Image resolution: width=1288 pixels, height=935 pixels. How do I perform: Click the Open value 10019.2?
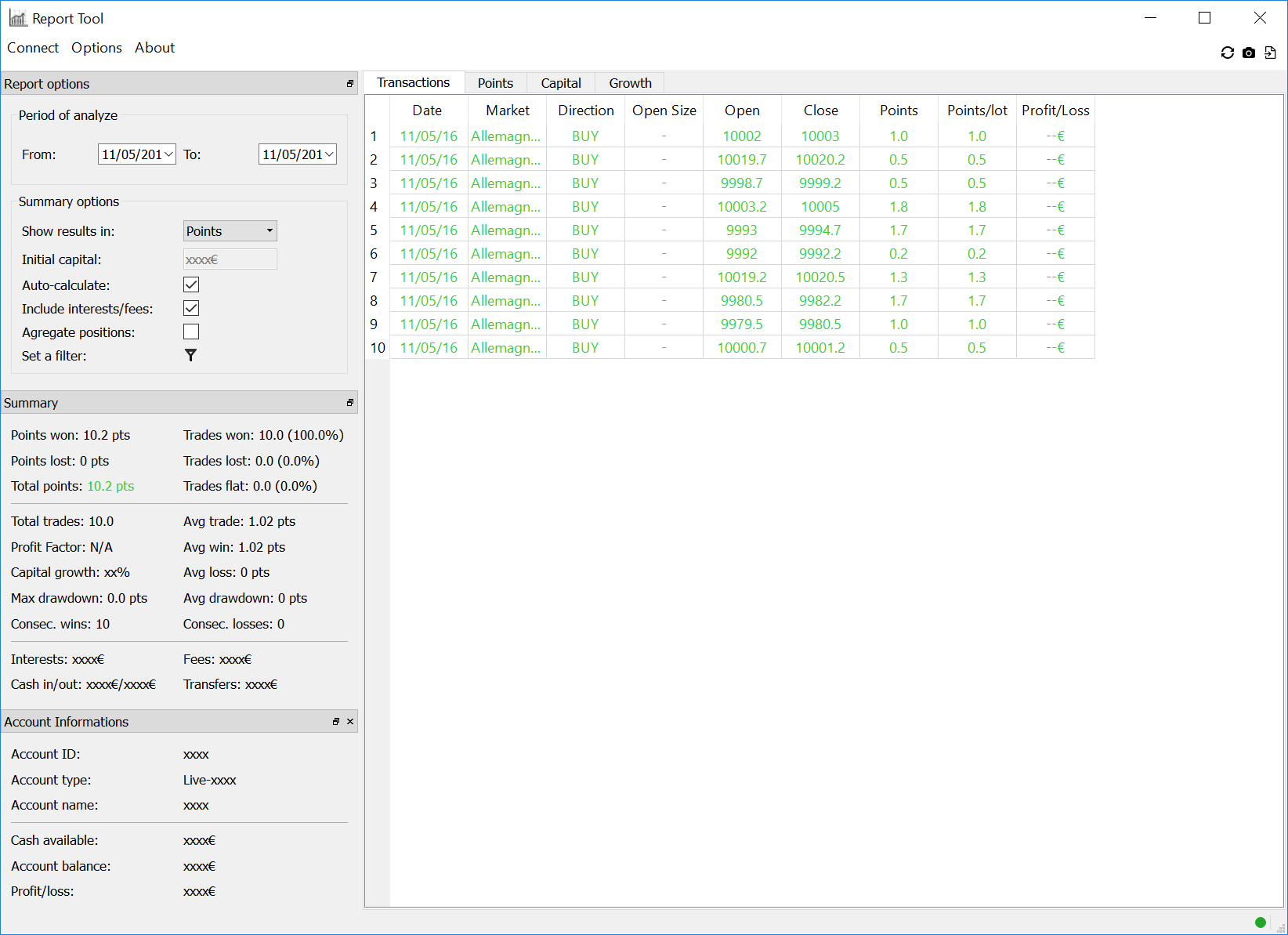[742, 277]
